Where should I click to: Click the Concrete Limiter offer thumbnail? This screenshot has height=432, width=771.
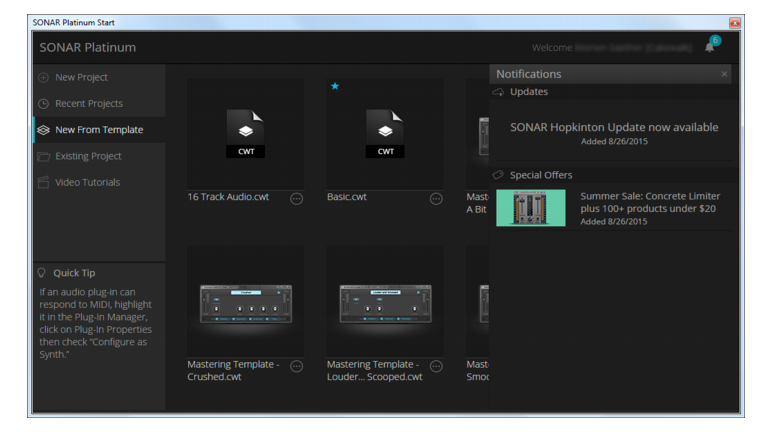tap(531, 208)
